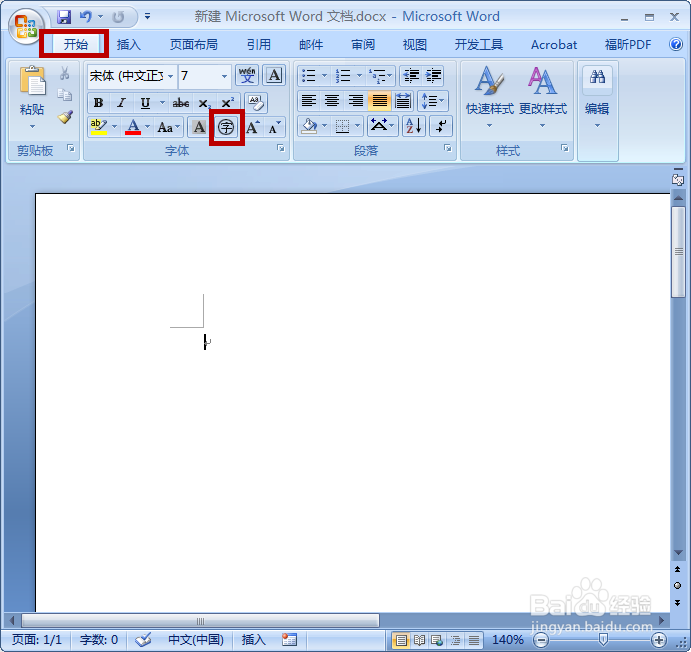This screenshot has height=652, width=691.
Task: Click the Shrink Font icon
Action: (275, 127)
